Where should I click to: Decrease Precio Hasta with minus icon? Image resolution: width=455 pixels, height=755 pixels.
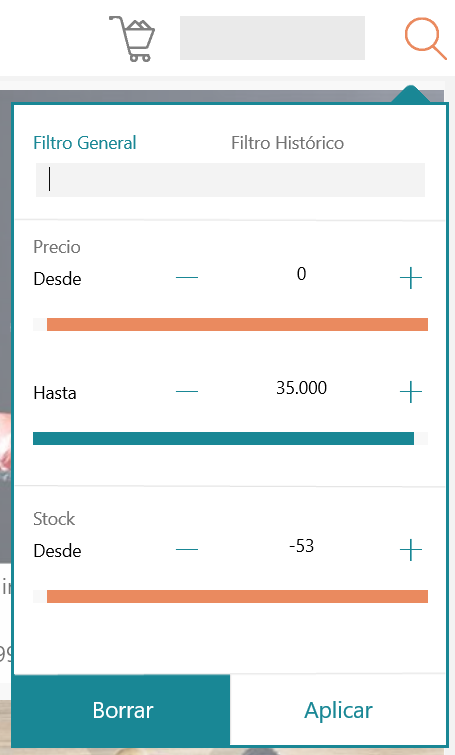pyautogui.click(x=187, y=392)
